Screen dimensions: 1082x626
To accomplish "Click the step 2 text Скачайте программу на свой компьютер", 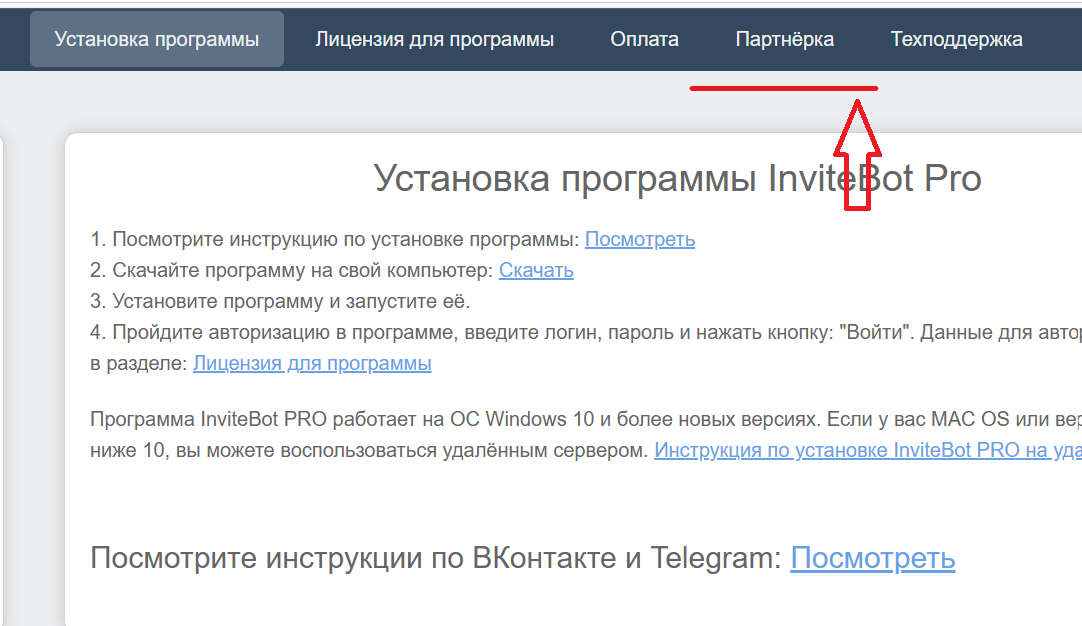I will (292, 271).
